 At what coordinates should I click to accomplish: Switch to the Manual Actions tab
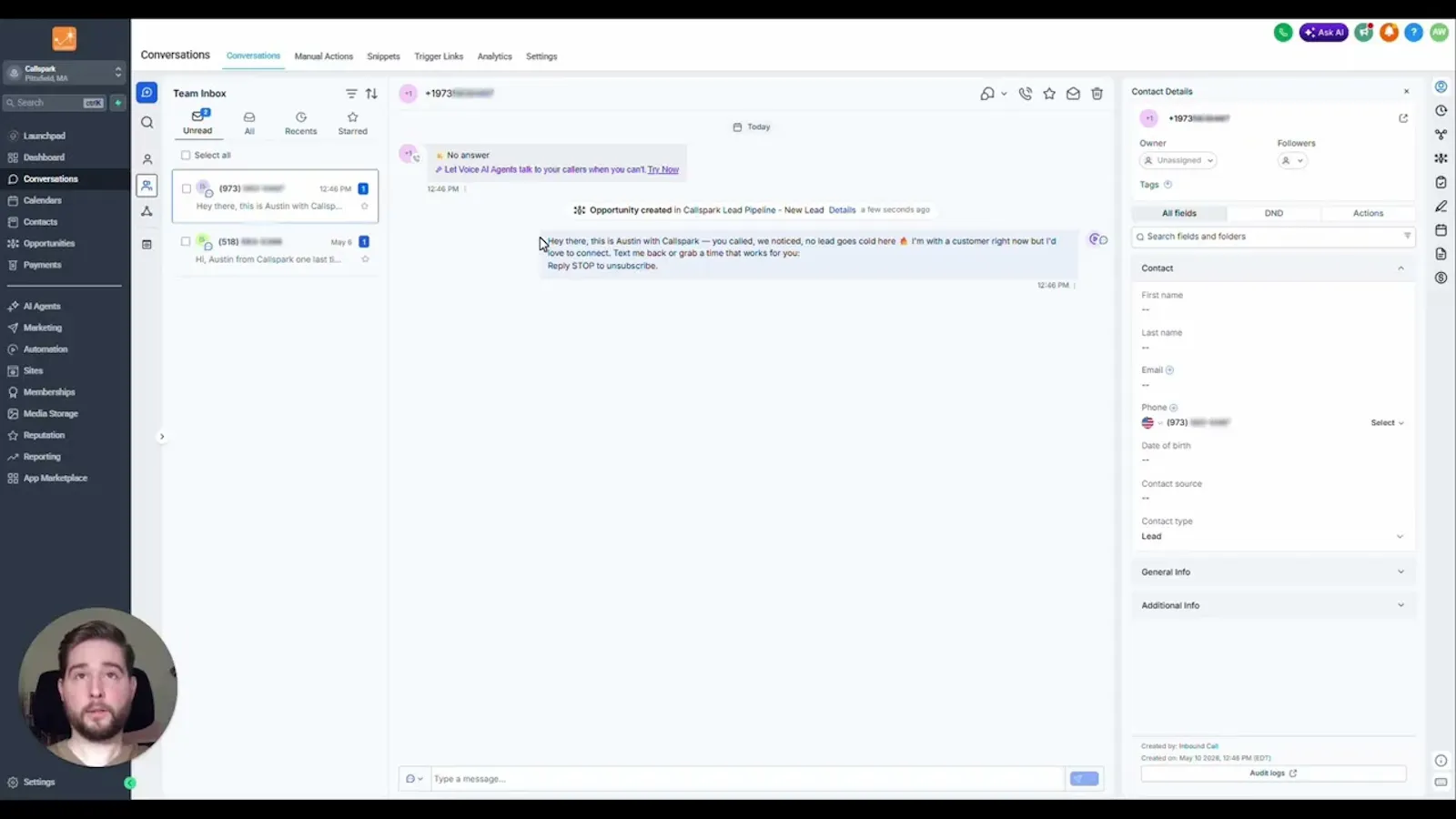[x=324, y=56]
